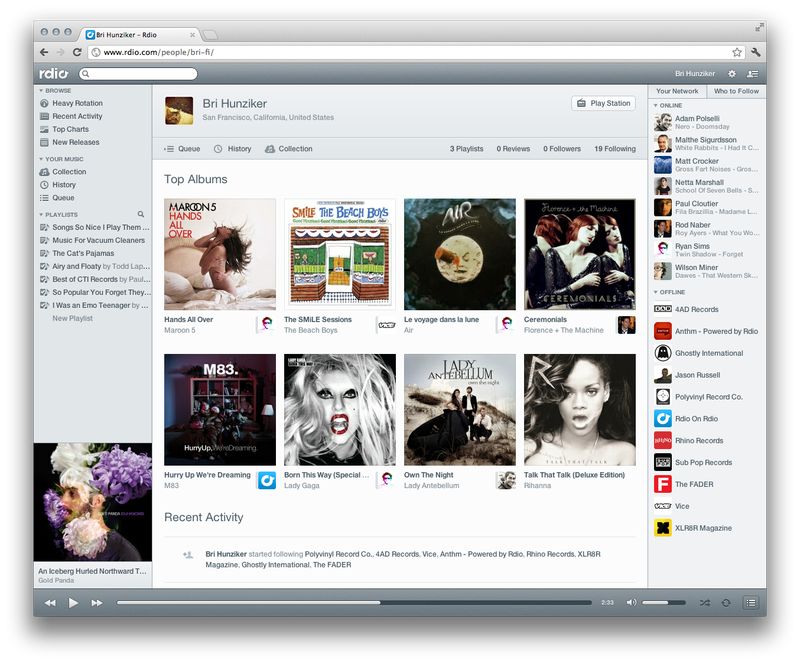Click the track progress bar
Viewport: 800px width, 663px height.
click(x=354, y=603)
